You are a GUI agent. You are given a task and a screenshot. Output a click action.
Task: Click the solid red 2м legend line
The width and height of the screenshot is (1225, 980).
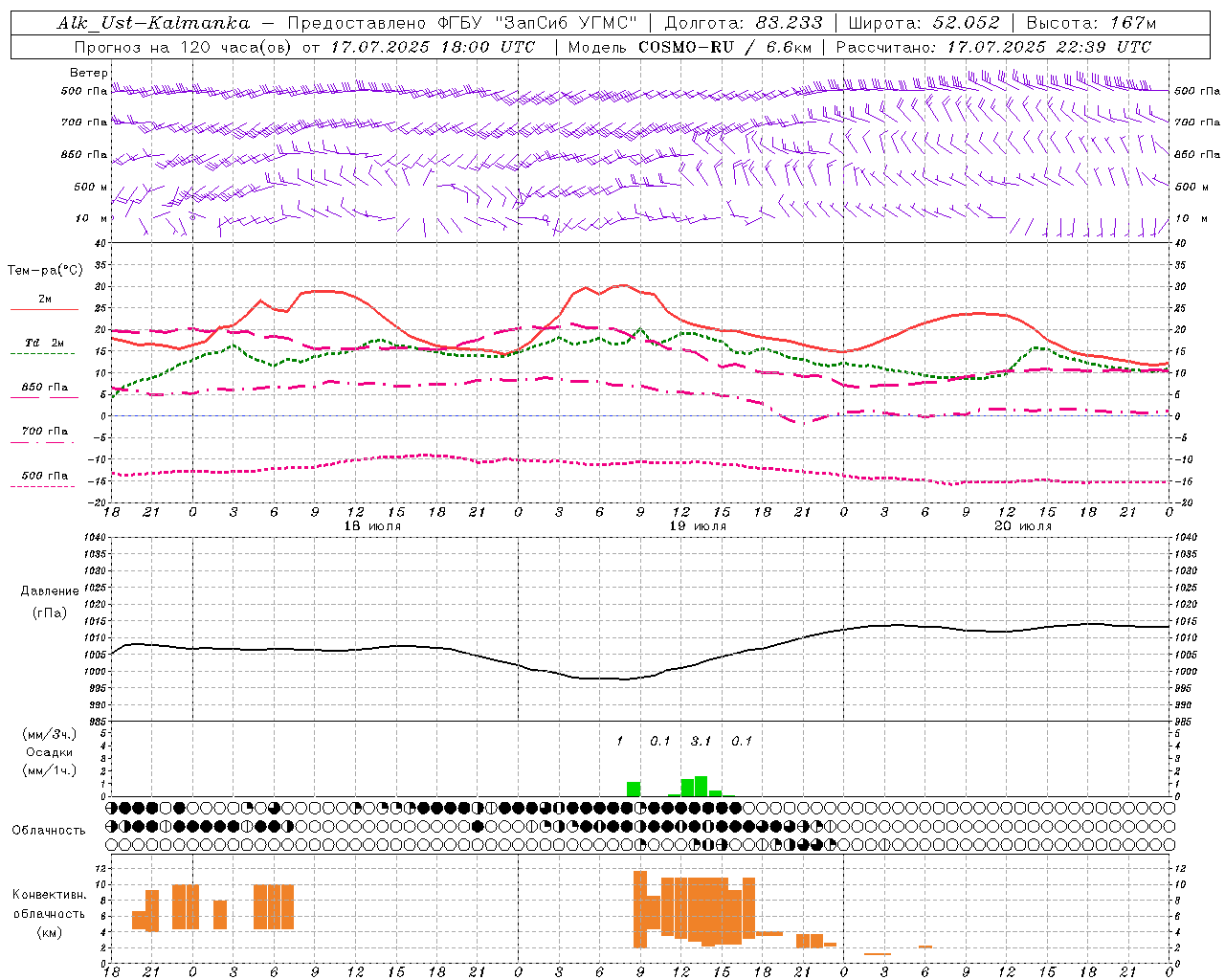coord(44,309)
